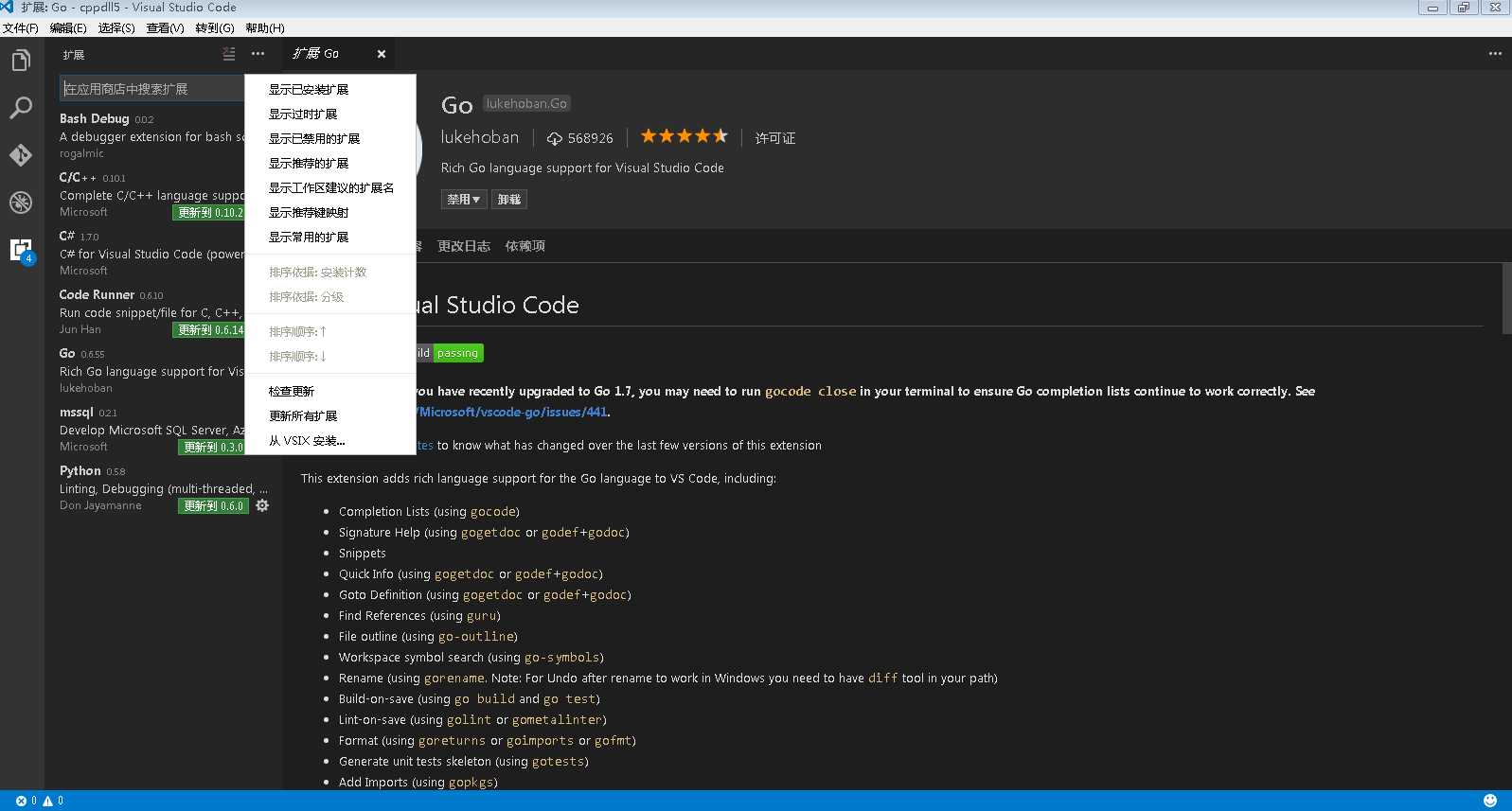Click the extension page vertical scrollbar

[1506, 298]
